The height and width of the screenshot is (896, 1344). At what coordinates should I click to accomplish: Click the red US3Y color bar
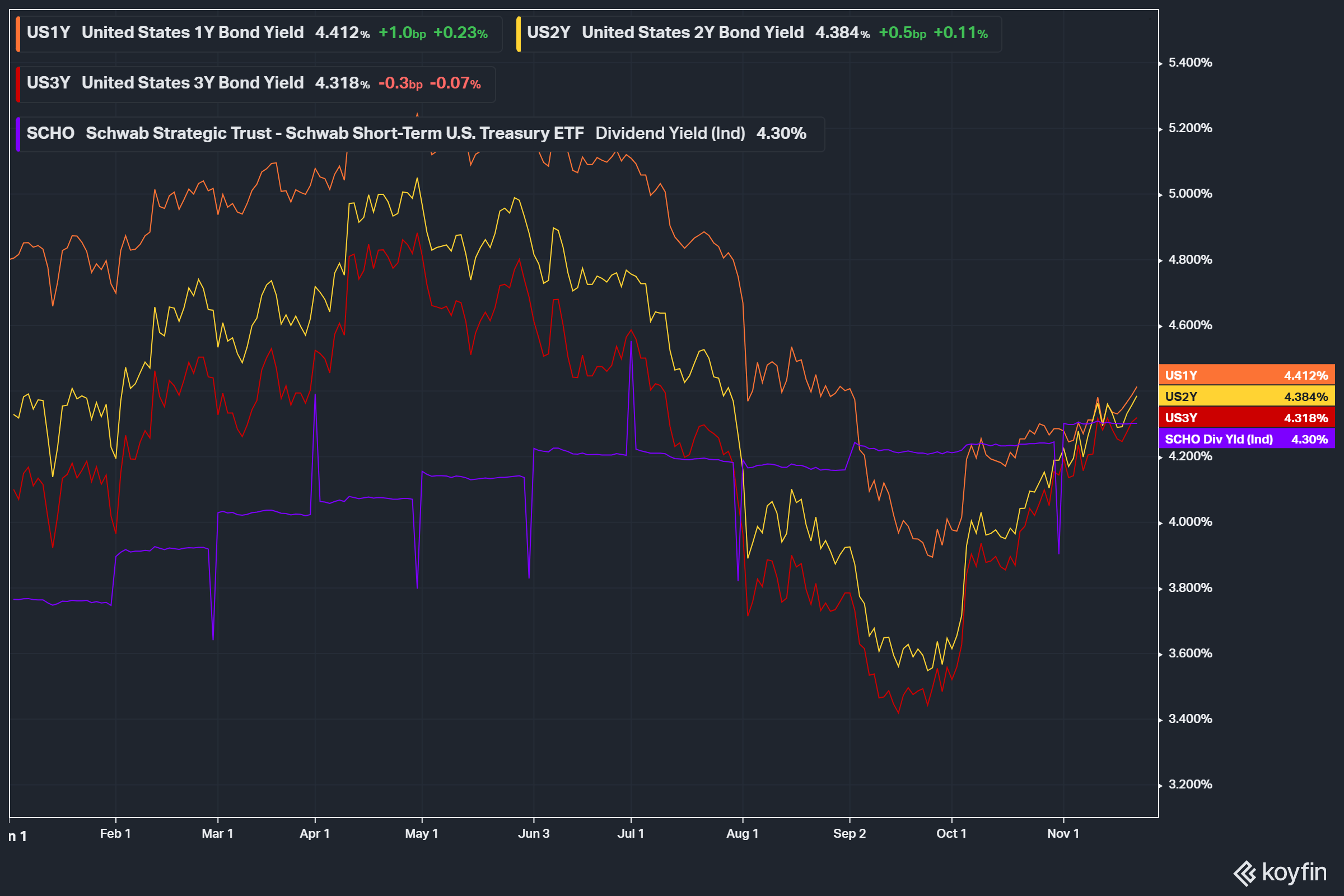point(18,84)
